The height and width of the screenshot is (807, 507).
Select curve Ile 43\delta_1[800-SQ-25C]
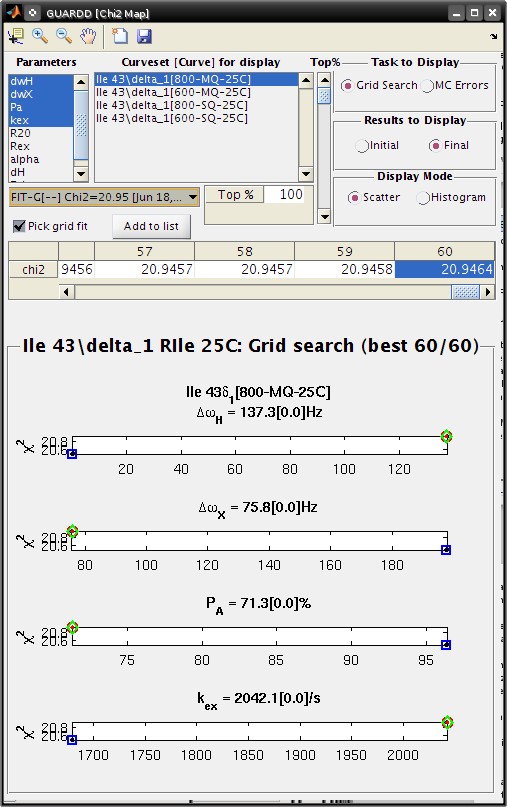[x=197, y=105]
